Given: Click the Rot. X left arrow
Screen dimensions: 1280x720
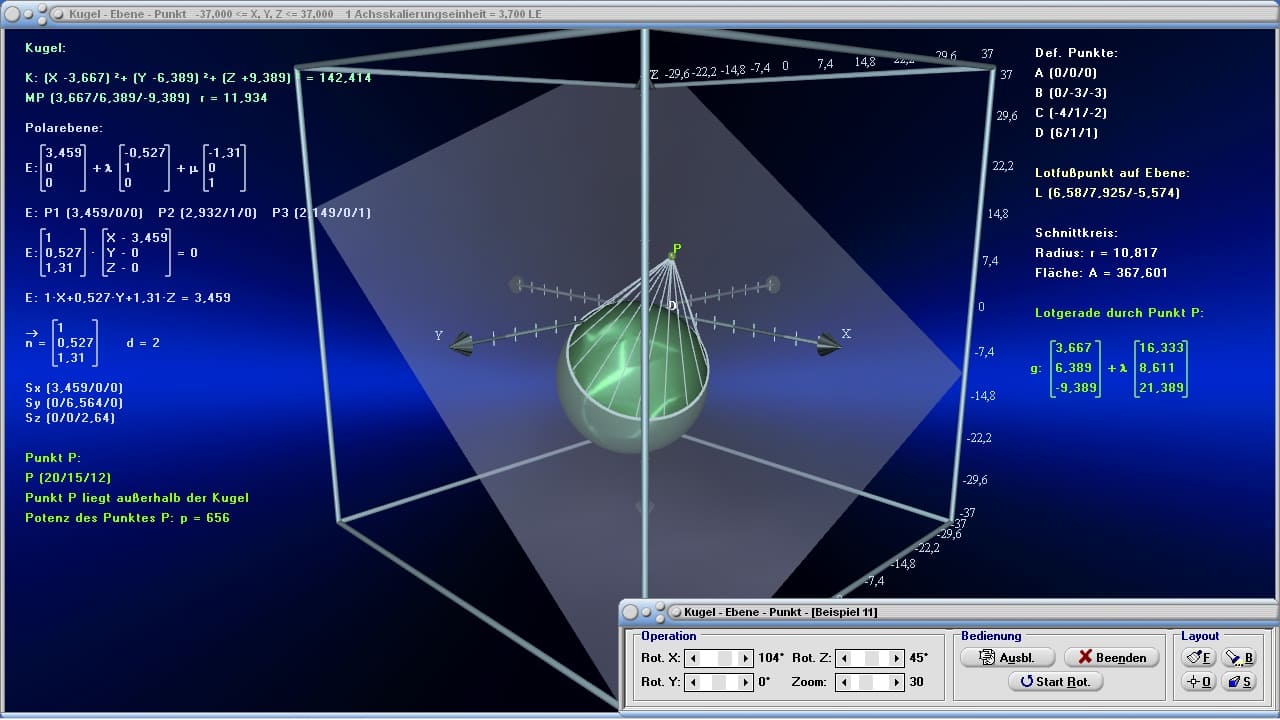Looking at the screenshot, I should 694,658.
